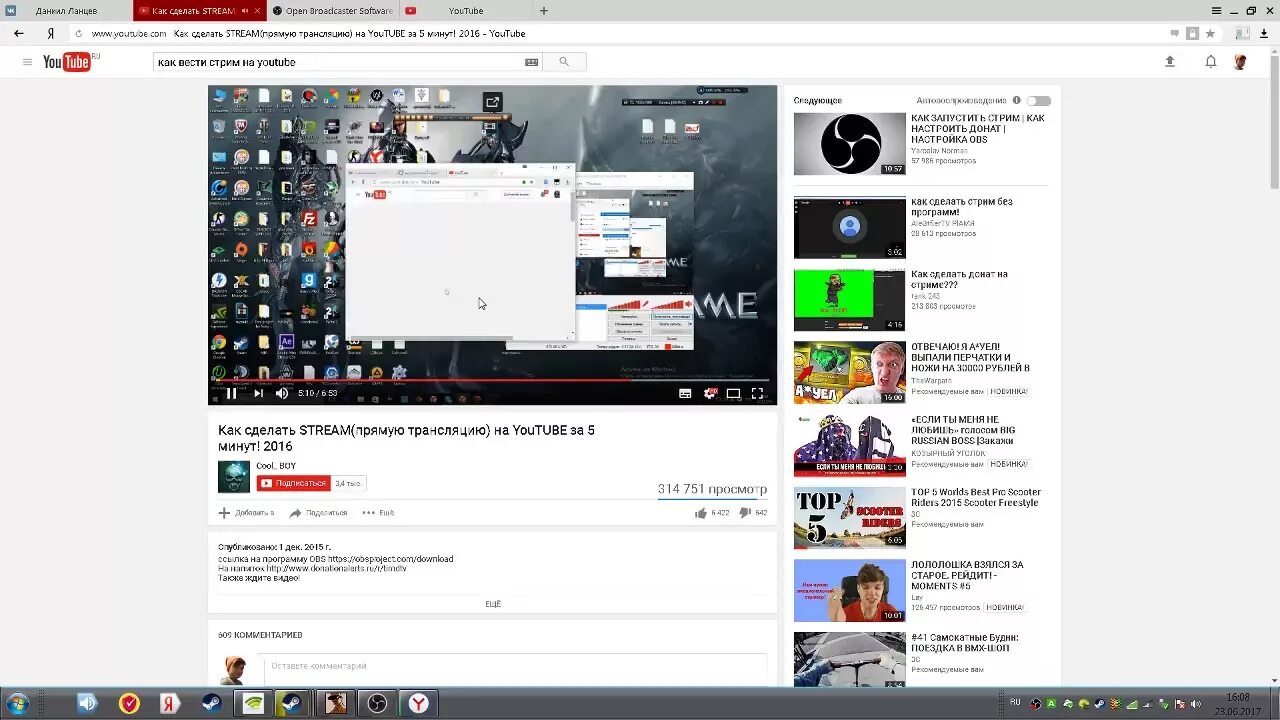
Task: Open Как сделать донат на стриме video
Action: pyautogui.click(x=959, y=279)
